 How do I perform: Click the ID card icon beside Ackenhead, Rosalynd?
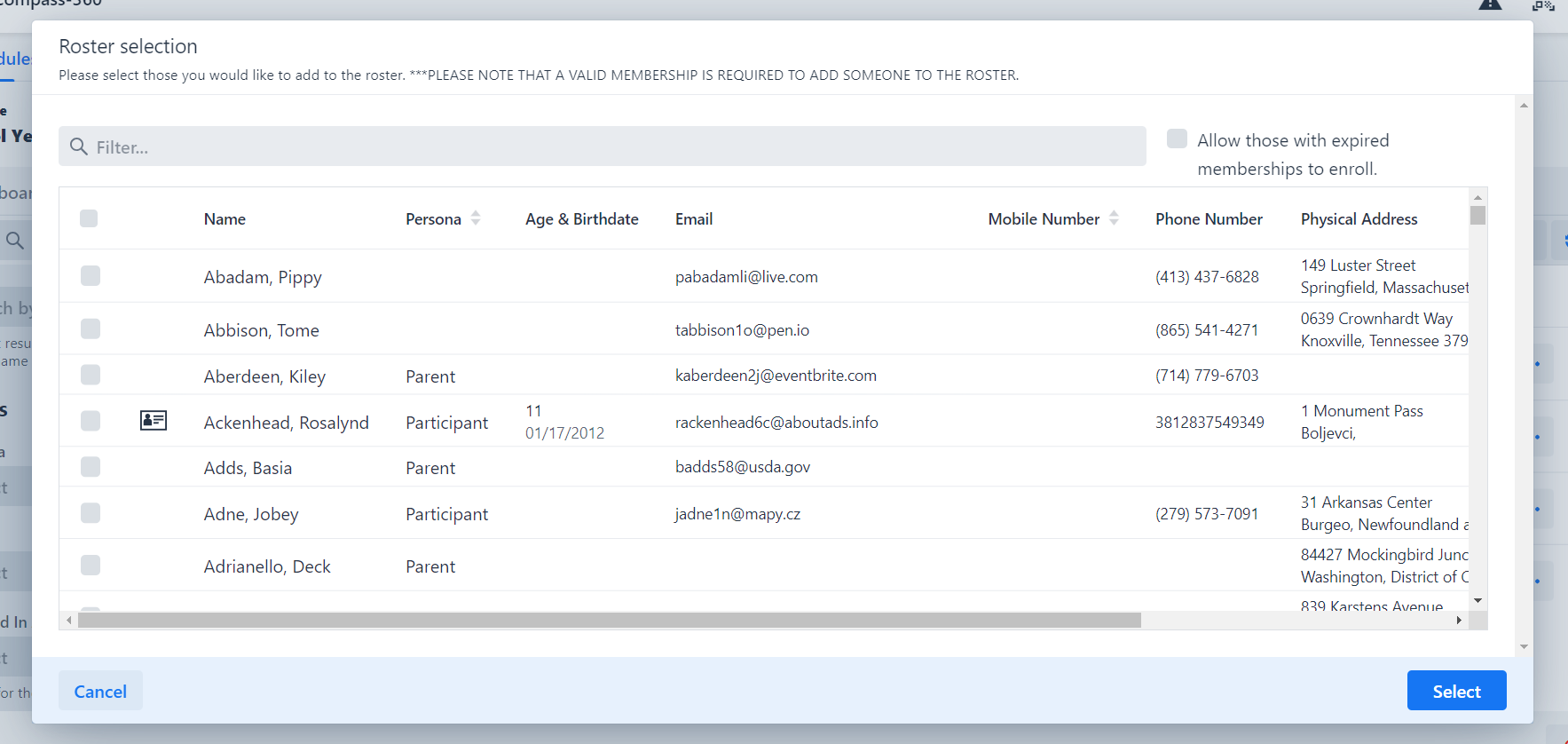click(x=154, y=421)
